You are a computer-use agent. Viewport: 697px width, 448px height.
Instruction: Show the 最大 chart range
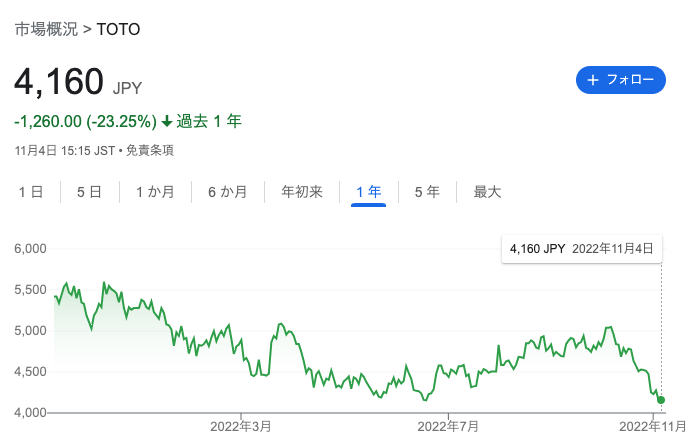[x=487, y=192]
